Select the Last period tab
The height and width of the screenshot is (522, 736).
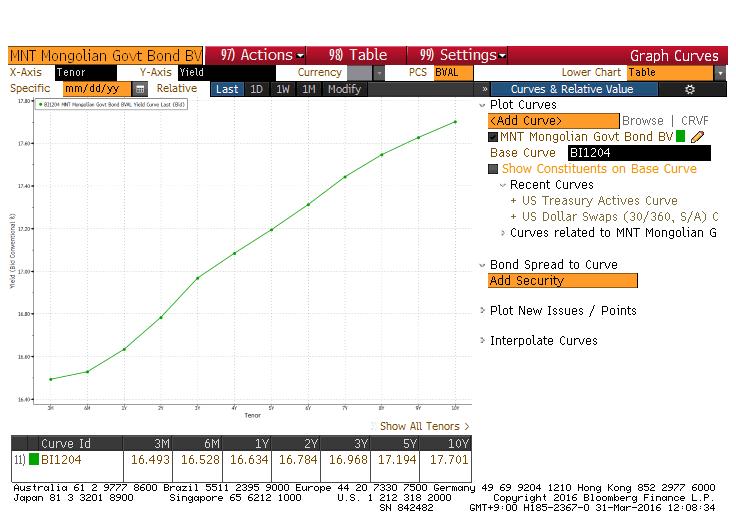tap(227, 89)
